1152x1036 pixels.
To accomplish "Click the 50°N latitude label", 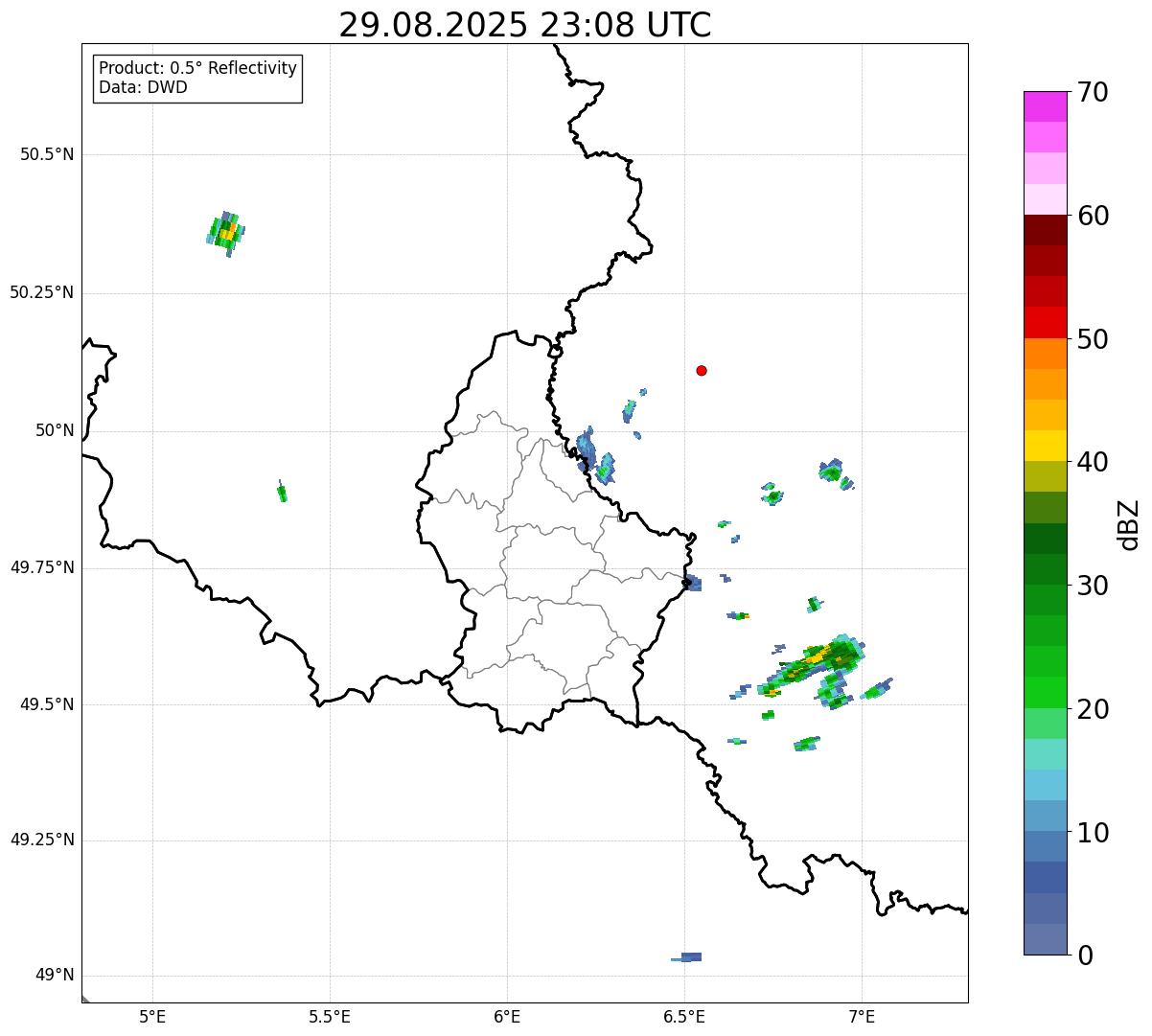I will [55, 430].
